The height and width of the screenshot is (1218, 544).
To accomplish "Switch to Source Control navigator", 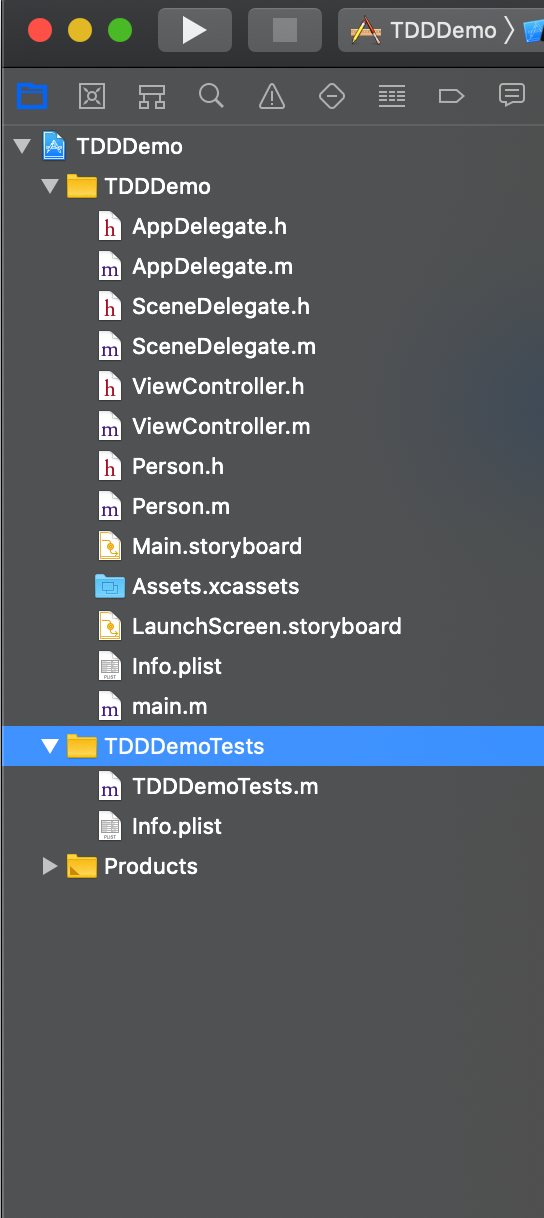I will 92,96.
